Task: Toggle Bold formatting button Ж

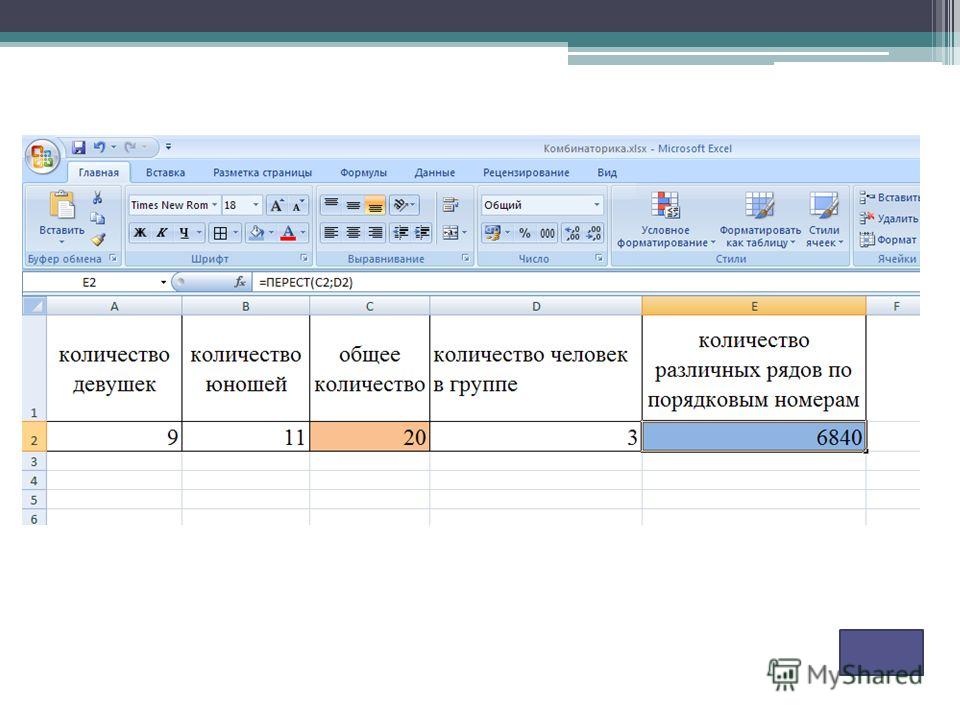Action: click(140, 233)
